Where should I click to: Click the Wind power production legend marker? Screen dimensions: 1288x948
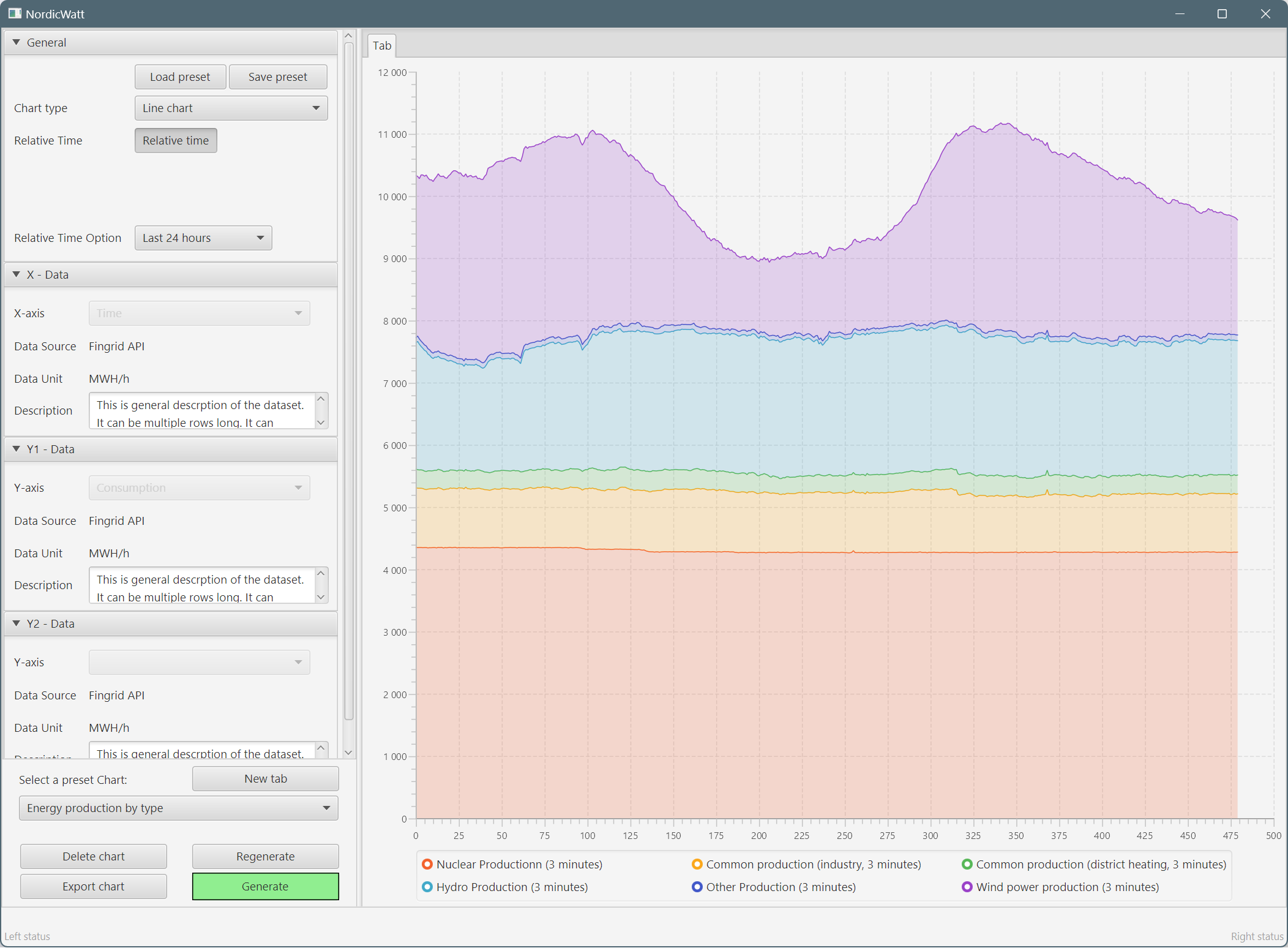[x=967, y=887]
